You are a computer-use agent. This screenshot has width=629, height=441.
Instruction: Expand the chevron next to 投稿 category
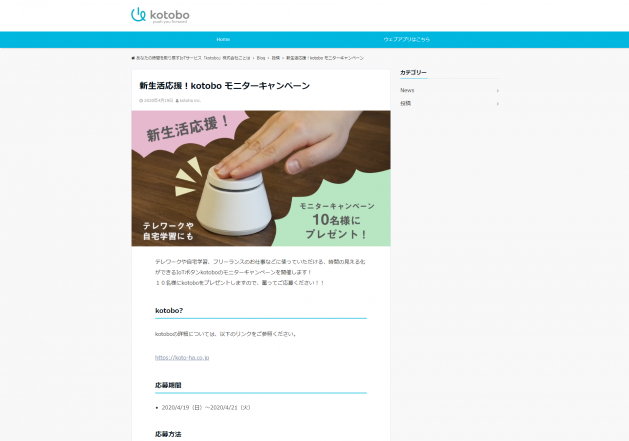(497, 104)
